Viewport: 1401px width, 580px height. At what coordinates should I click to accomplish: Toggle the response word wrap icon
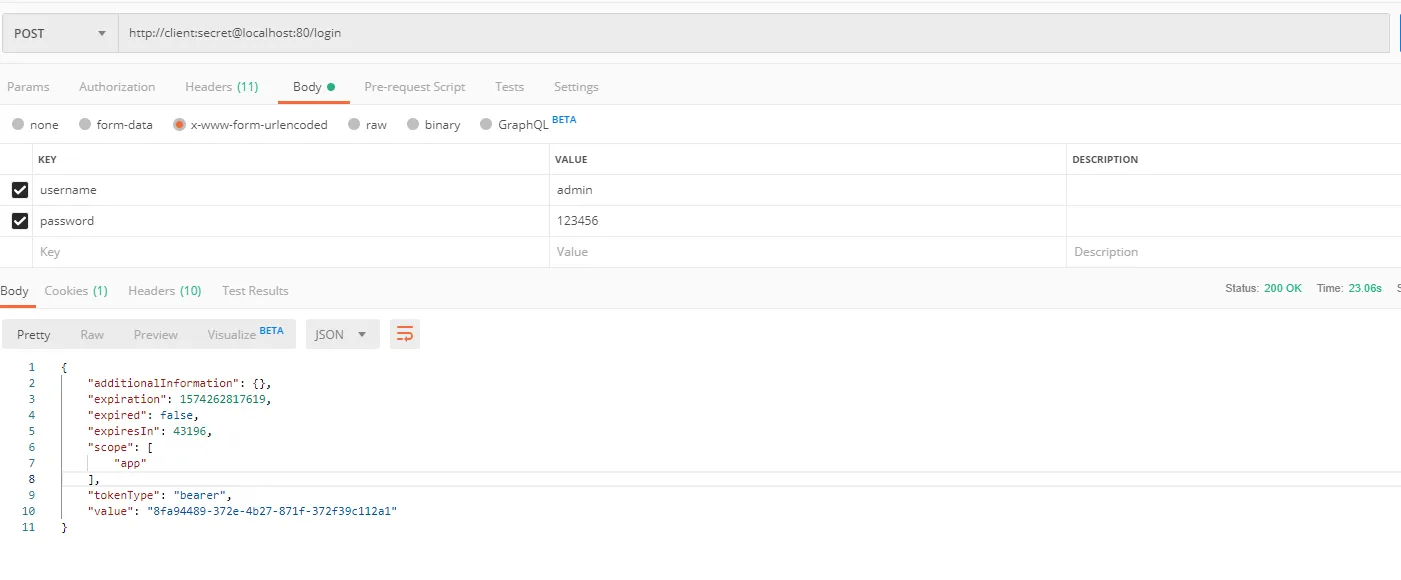[x=405, y=335]
